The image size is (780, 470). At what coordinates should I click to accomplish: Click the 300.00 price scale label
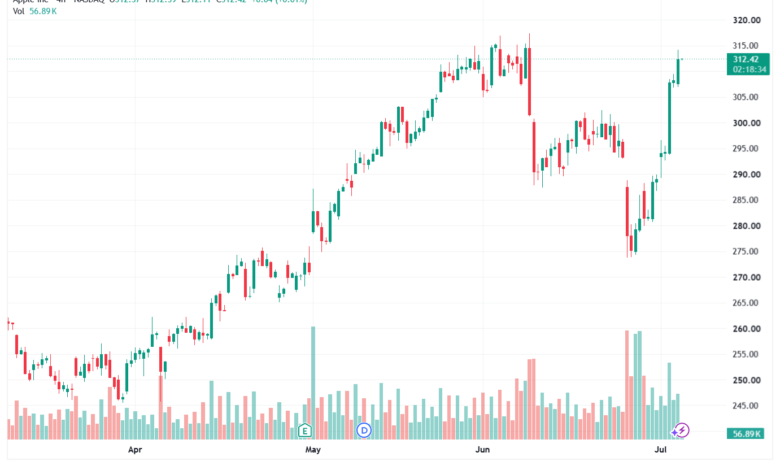[x=747, y=123]
